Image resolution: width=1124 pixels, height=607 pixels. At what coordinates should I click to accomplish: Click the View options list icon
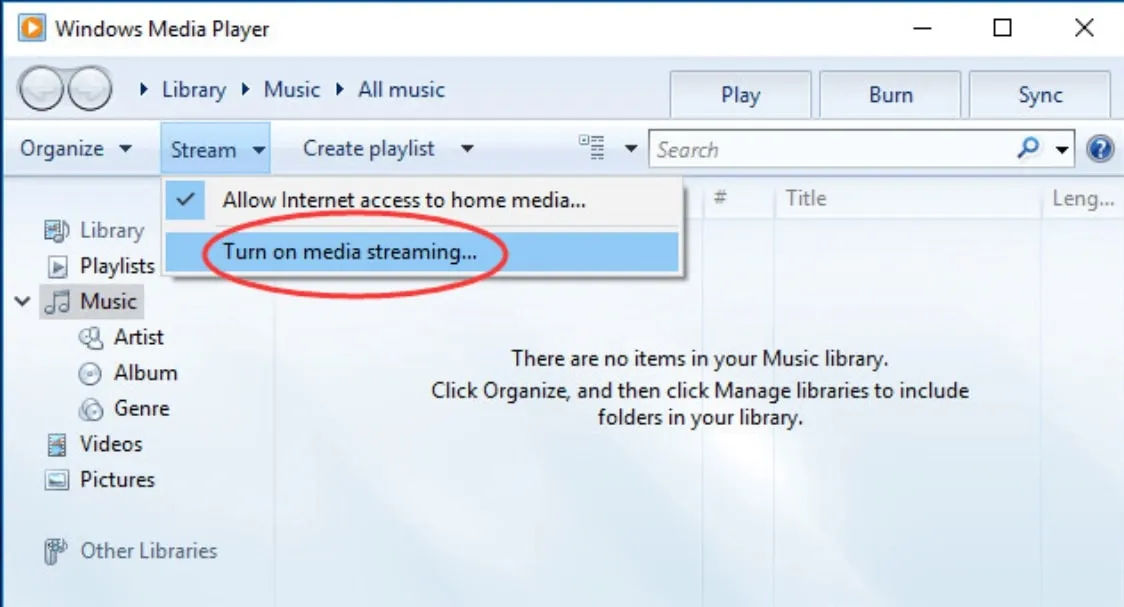[592, 148]
